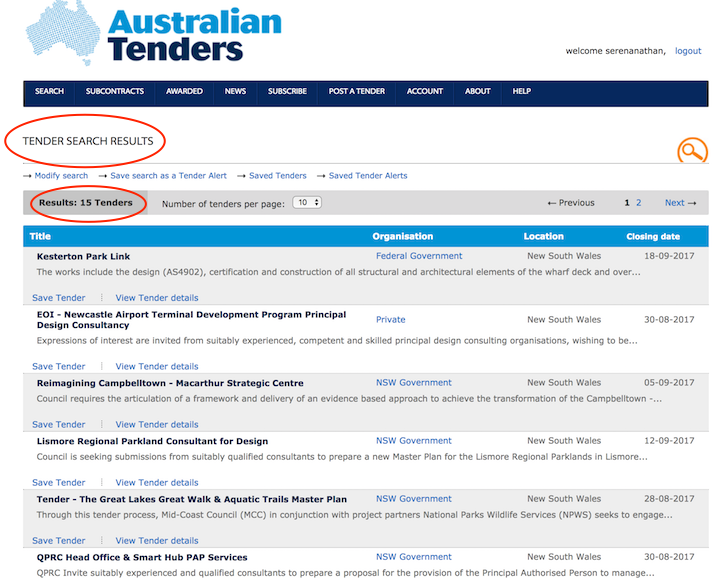Image resolution: width=720 pixels, height=578 pixels.
Task: Click NSW Government link for Great Lakes tender
Action: (x=414, y=499)
